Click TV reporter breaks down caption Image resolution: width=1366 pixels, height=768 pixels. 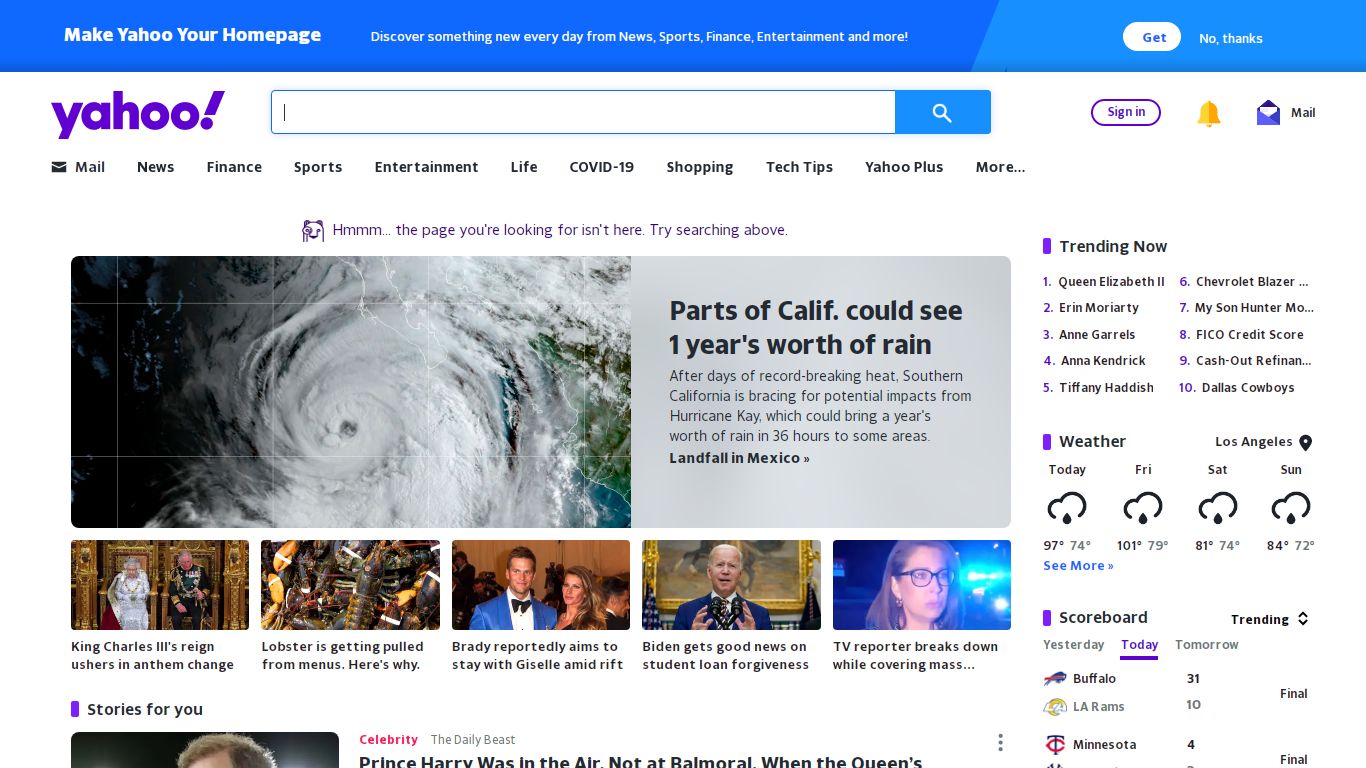pos(915,656)
